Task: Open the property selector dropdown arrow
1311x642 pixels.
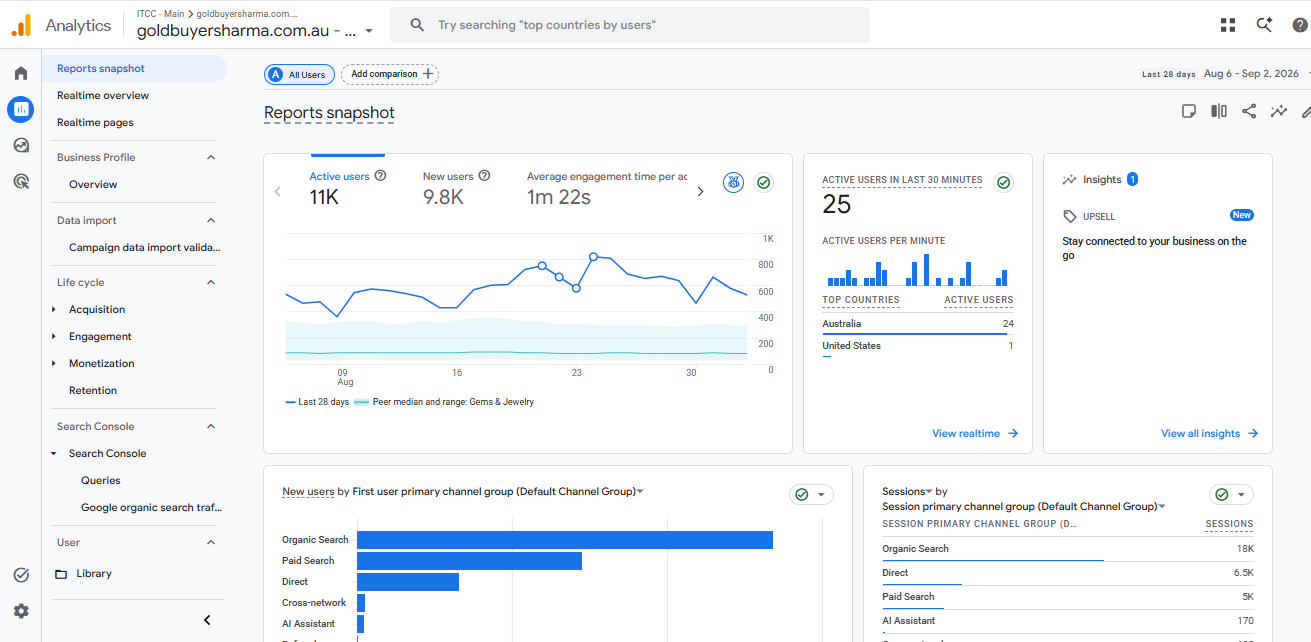Action: pyautogui.click(x=369, y=31)
